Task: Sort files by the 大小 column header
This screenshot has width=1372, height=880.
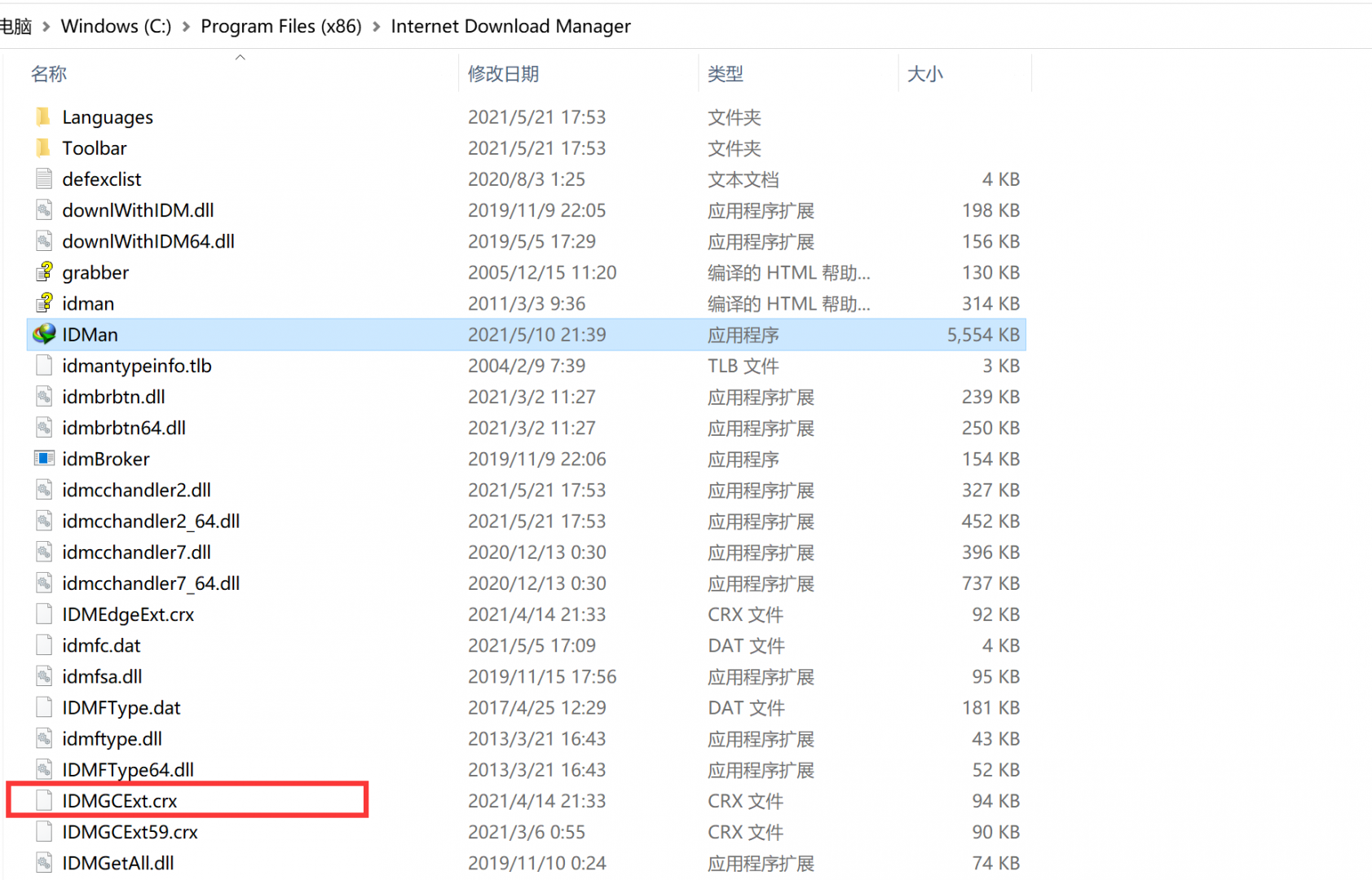Action: [x=925, y=74]
